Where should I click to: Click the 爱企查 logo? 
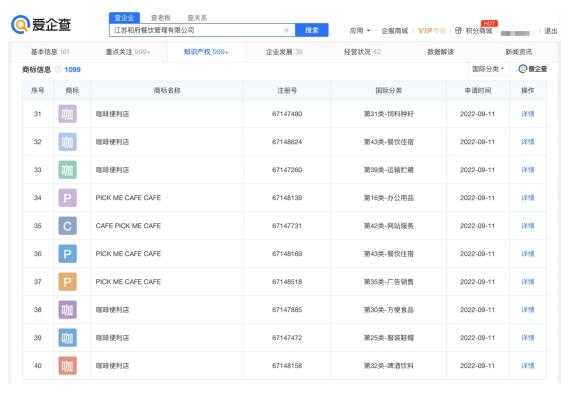[41, 25]
